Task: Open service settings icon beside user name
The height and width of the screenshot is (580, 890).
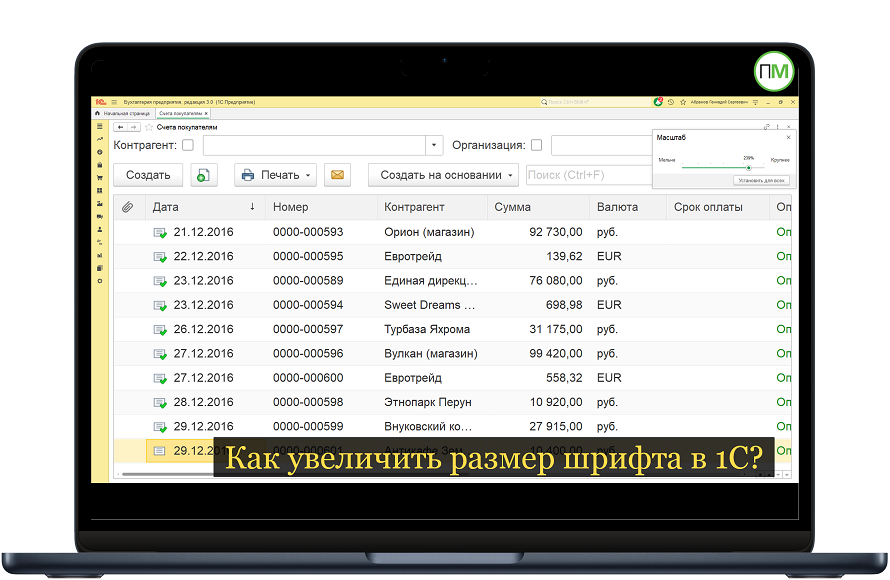Action: (755, 102)
